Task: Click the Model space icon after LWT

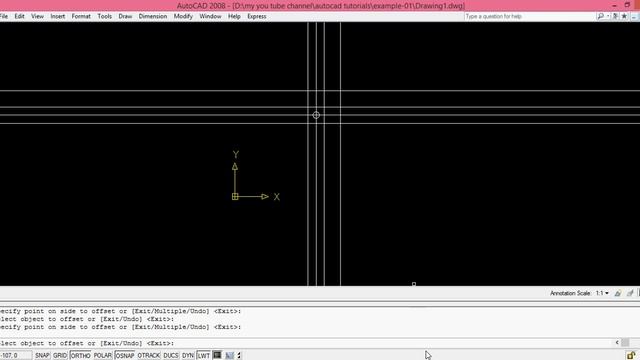Action: [217, 355]
